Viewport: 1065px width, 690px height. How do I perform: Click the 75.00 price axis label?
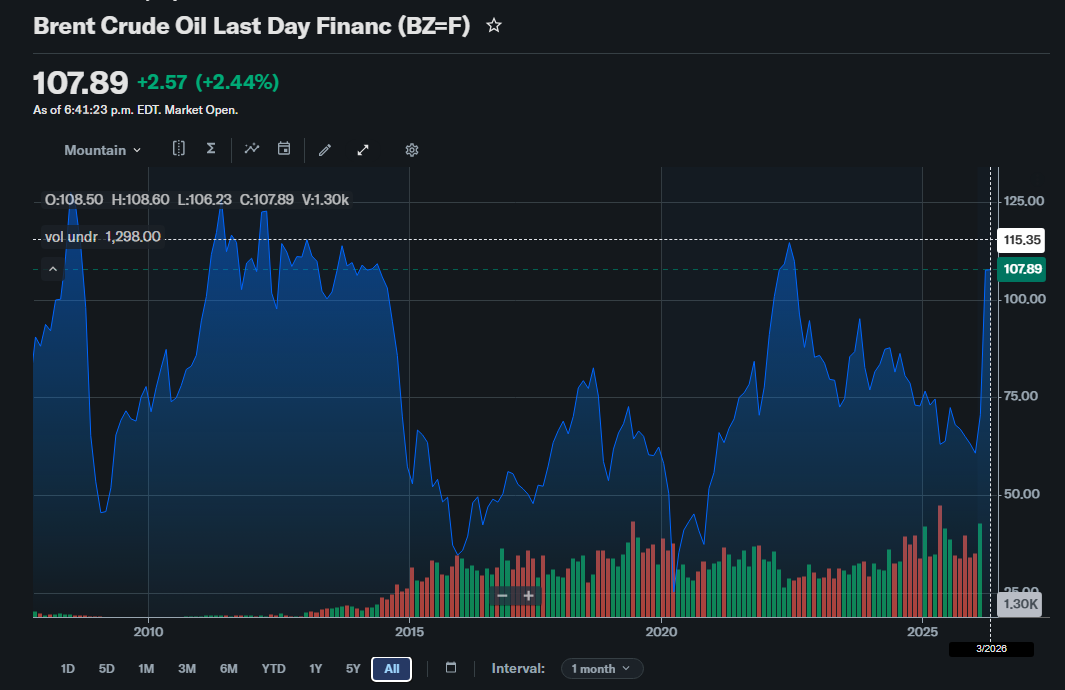click(1021, 396)
